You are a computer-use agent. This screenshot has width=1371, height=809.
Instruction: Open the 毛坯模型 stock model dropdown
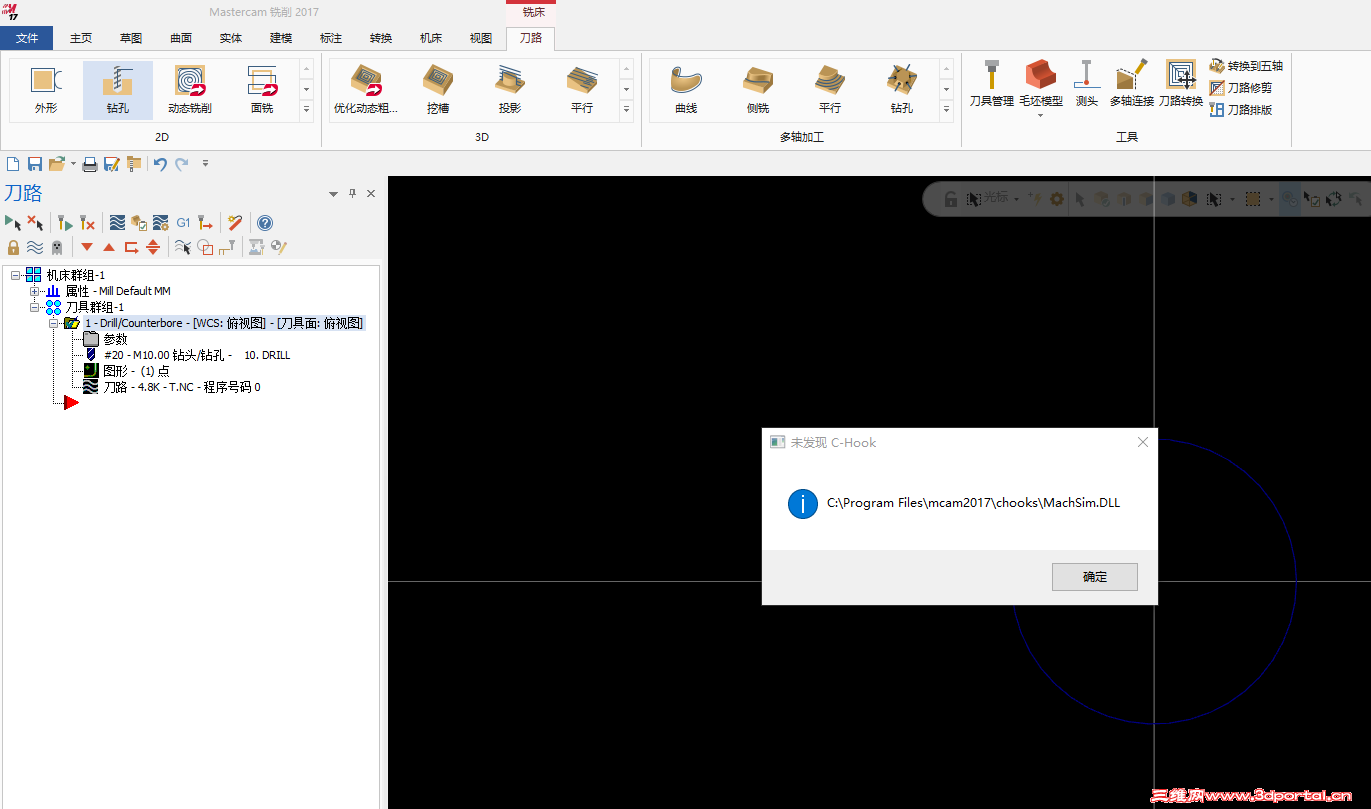coord(1041,115)
